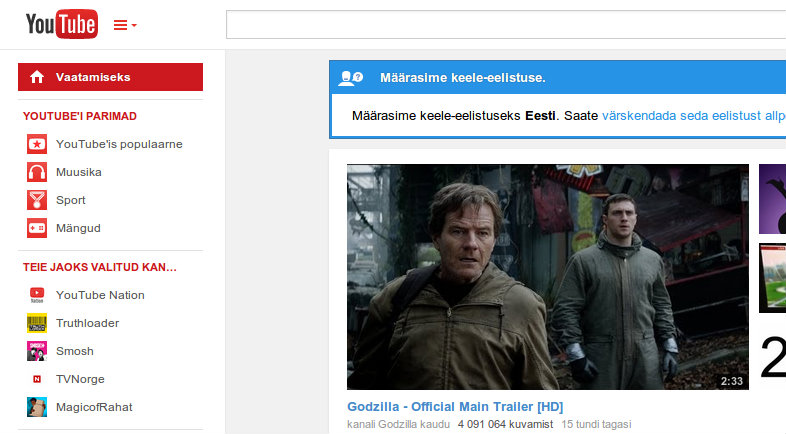The height and width of the screenshot is (434, 786).
Task: Open the Truthloader channel
Action: click(88, 323)
